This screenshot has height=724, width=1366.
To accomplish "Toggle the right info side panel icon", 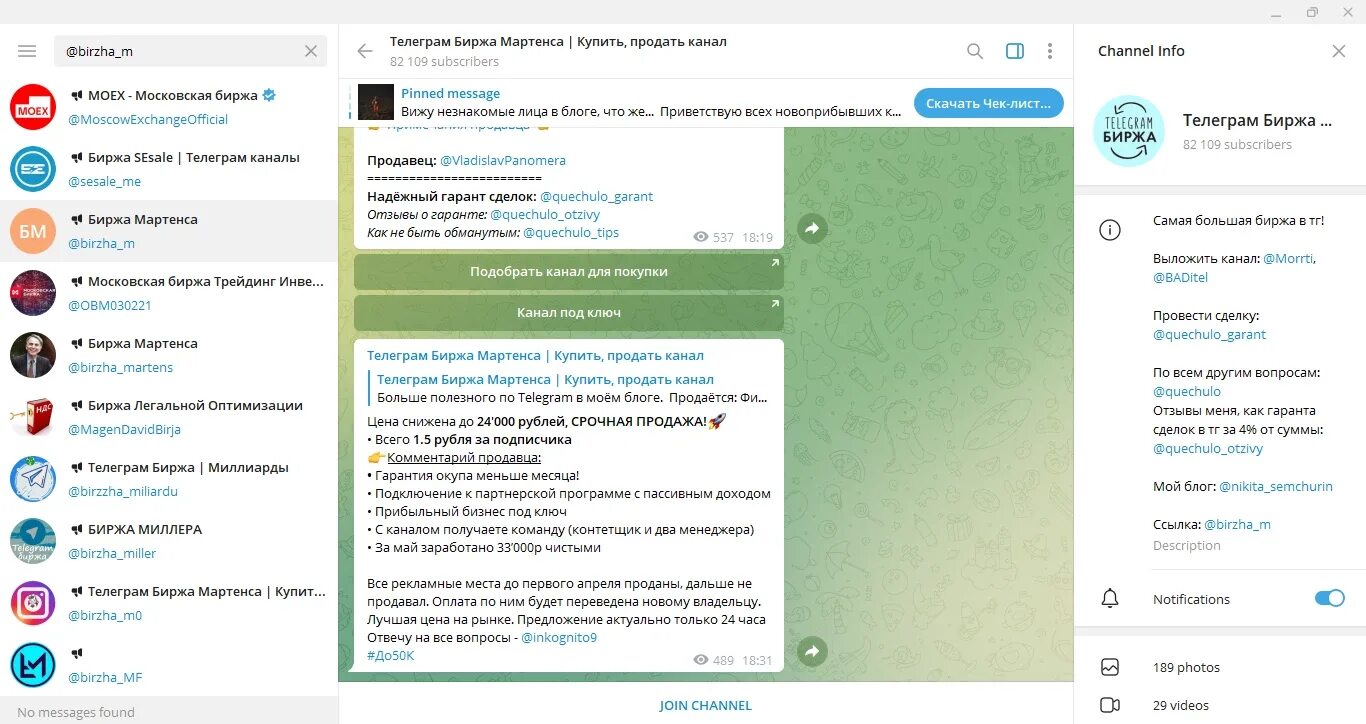I will 1015,51.
